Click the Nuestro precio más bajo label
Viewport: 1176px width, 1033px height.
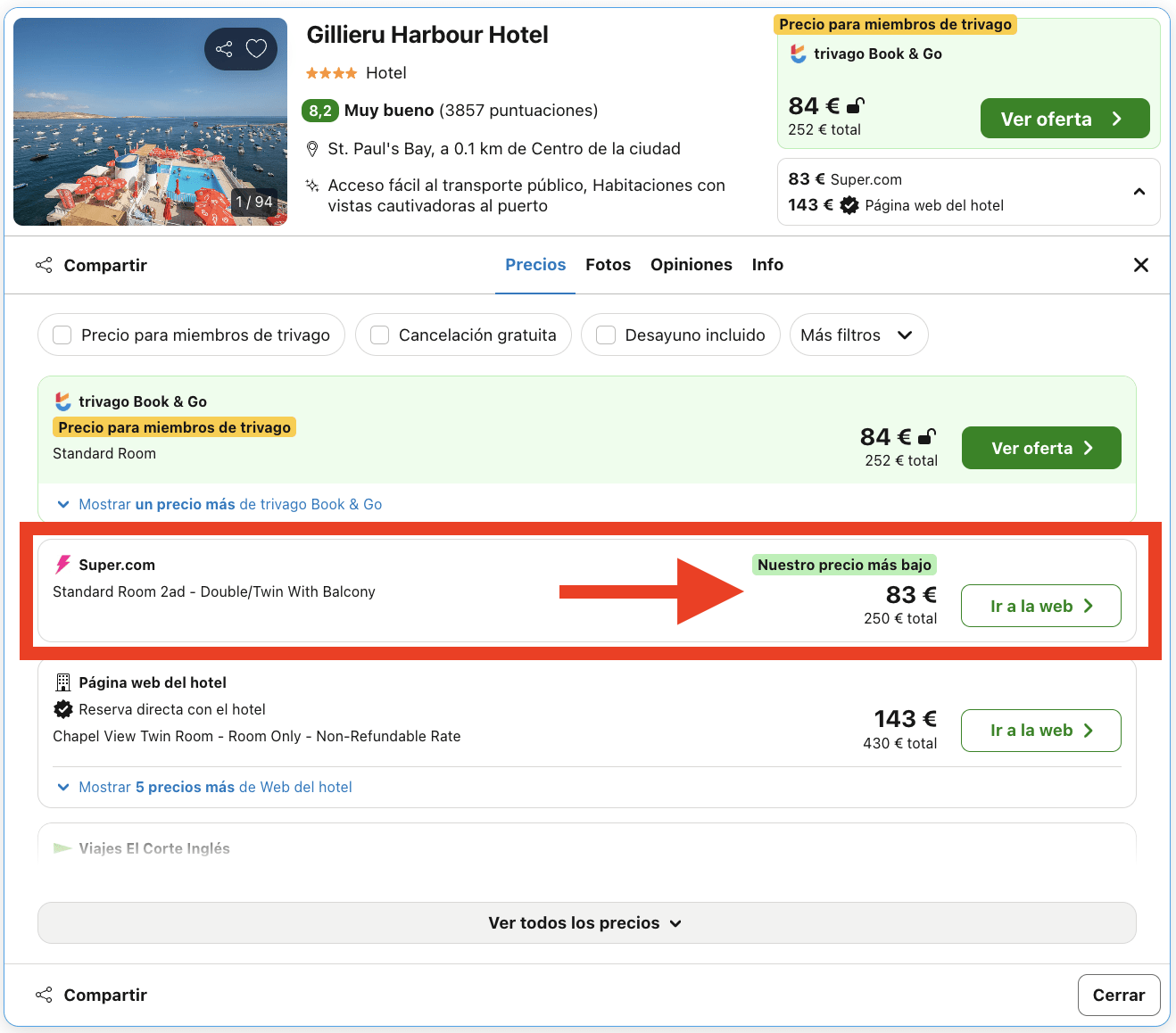(844, 565)
